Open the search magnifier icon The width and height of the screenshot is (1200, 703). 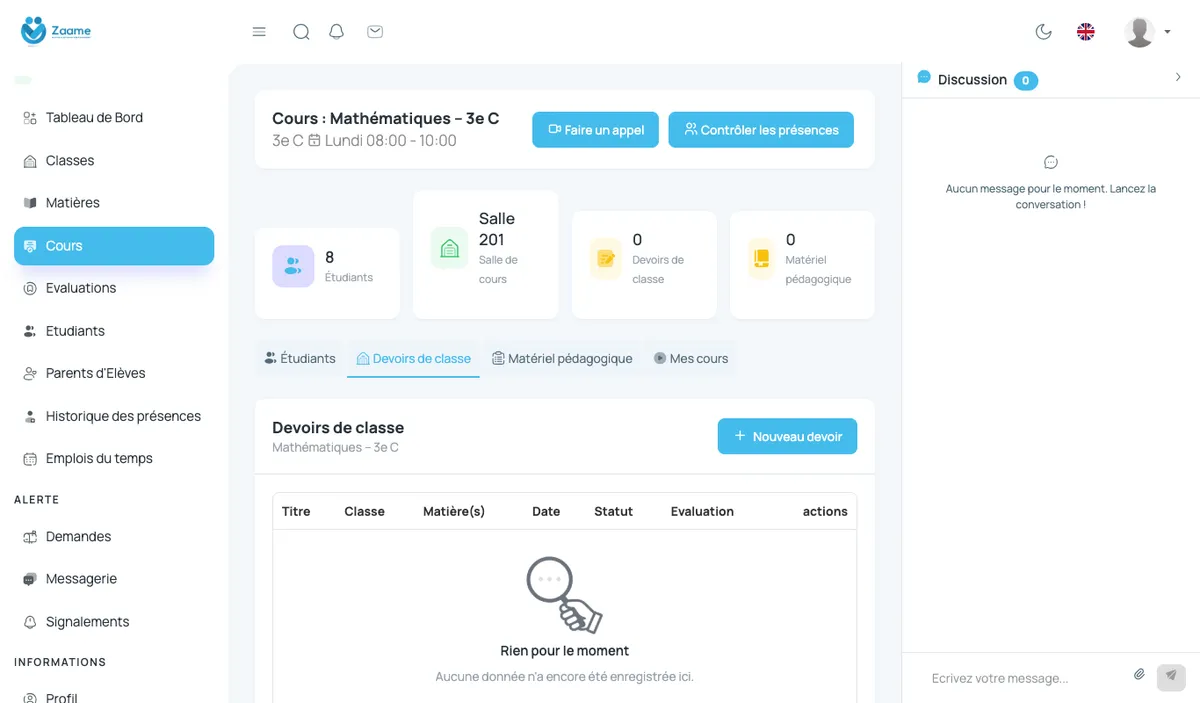pyautogui.click(x=301, y=32)
